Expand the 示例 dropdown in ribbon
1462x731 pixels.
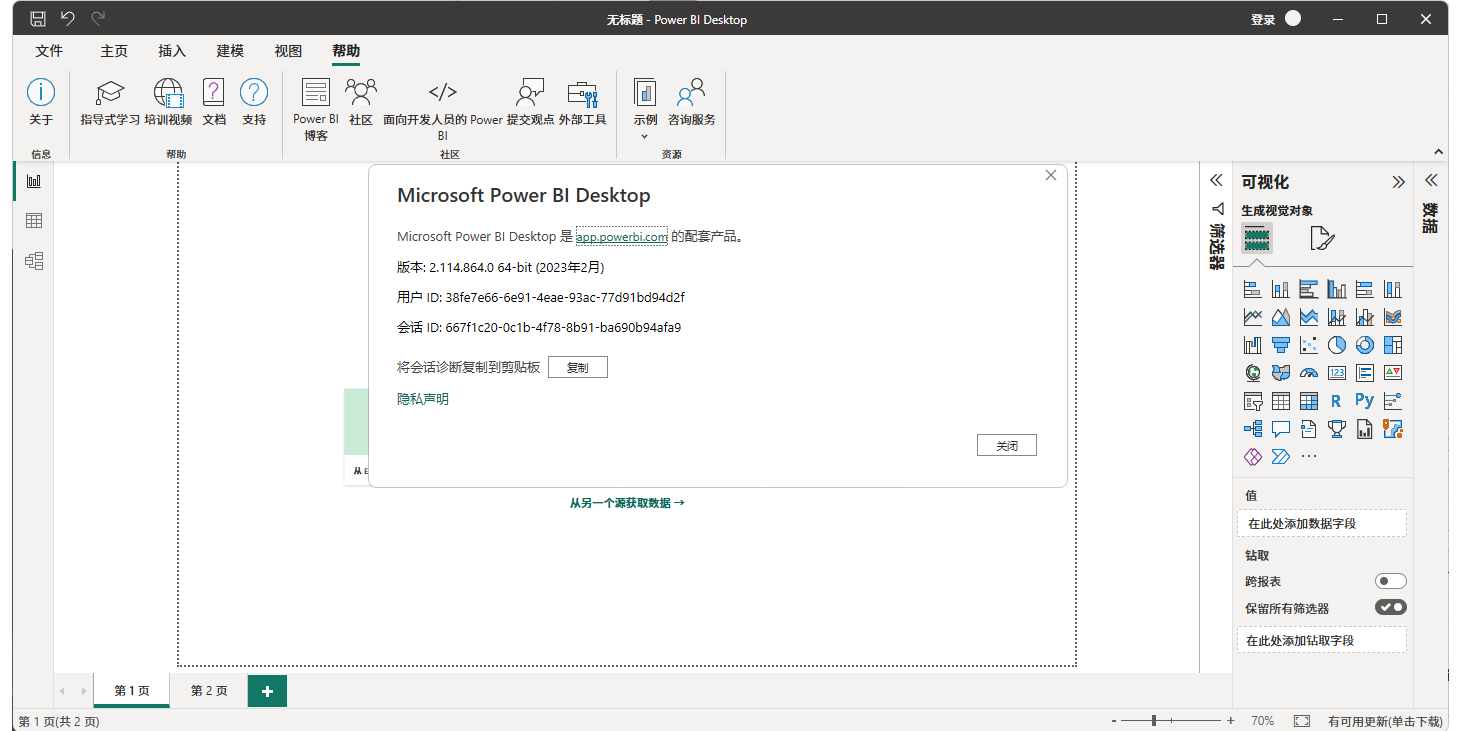click(x=645, y=135)
